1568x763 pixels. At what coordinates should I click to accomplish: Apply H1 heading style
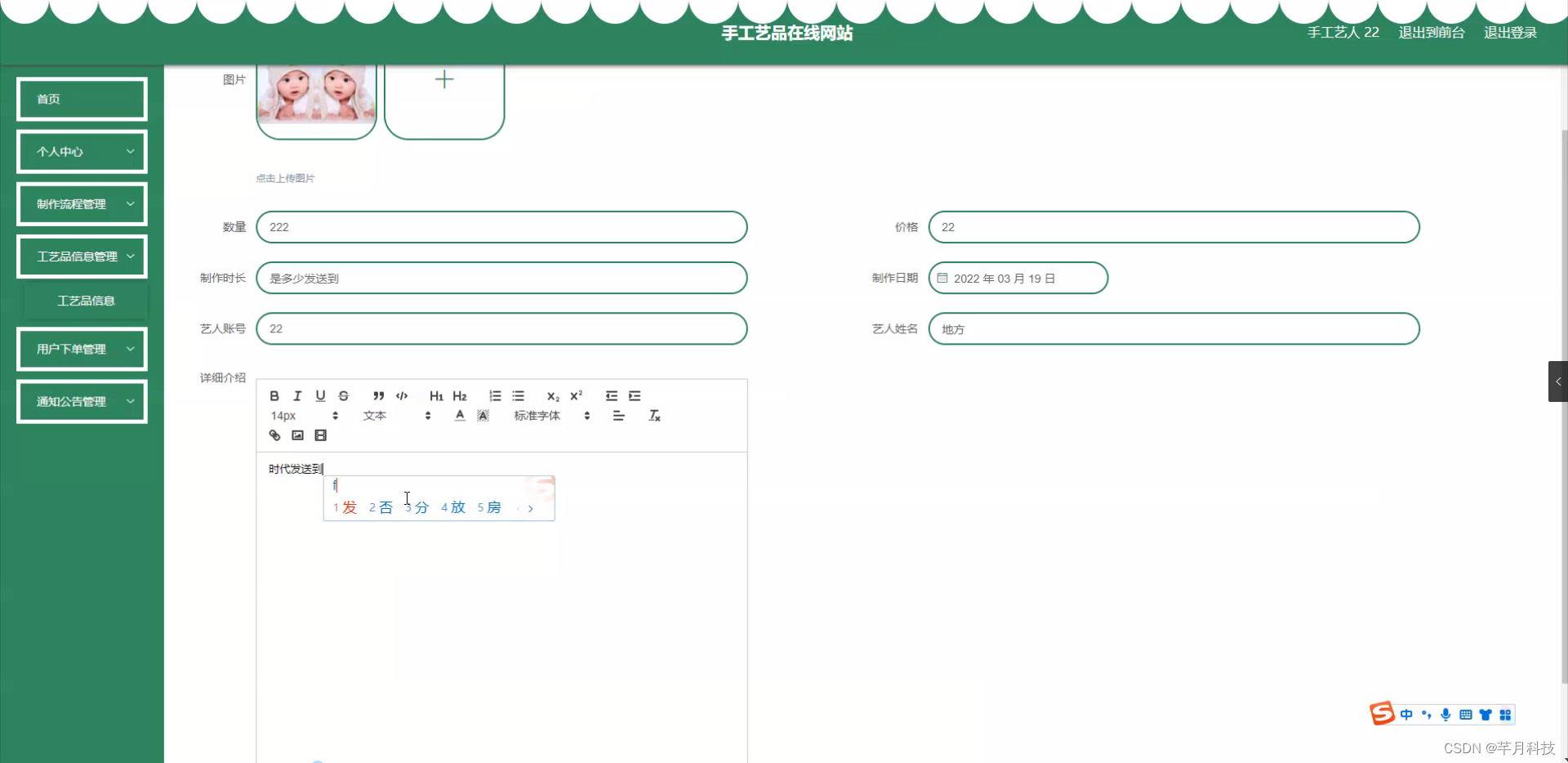pos(436,396)
